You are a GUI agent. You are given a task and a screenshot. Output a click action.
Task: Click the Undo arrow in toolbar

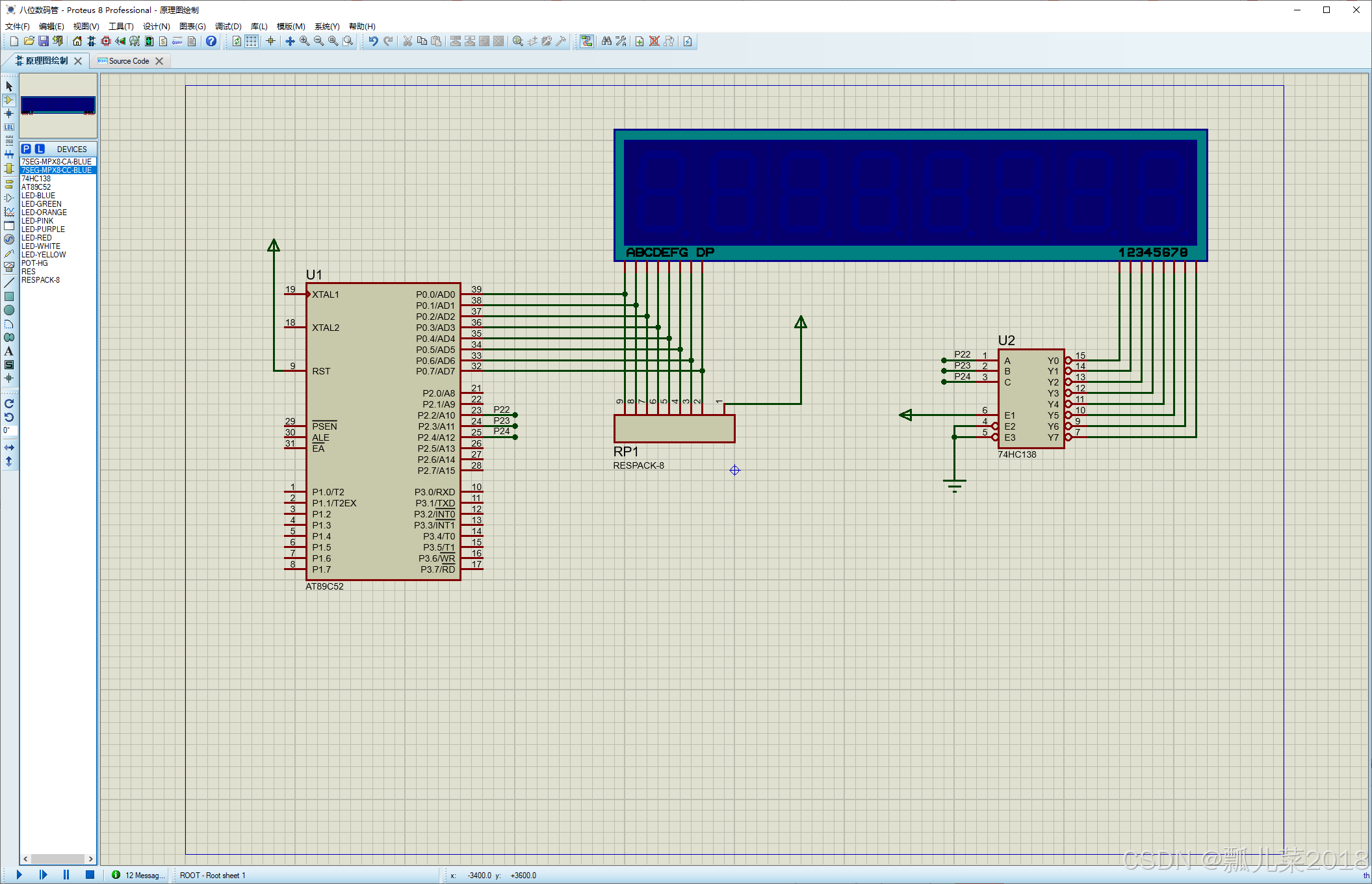[x=373, y=41]
